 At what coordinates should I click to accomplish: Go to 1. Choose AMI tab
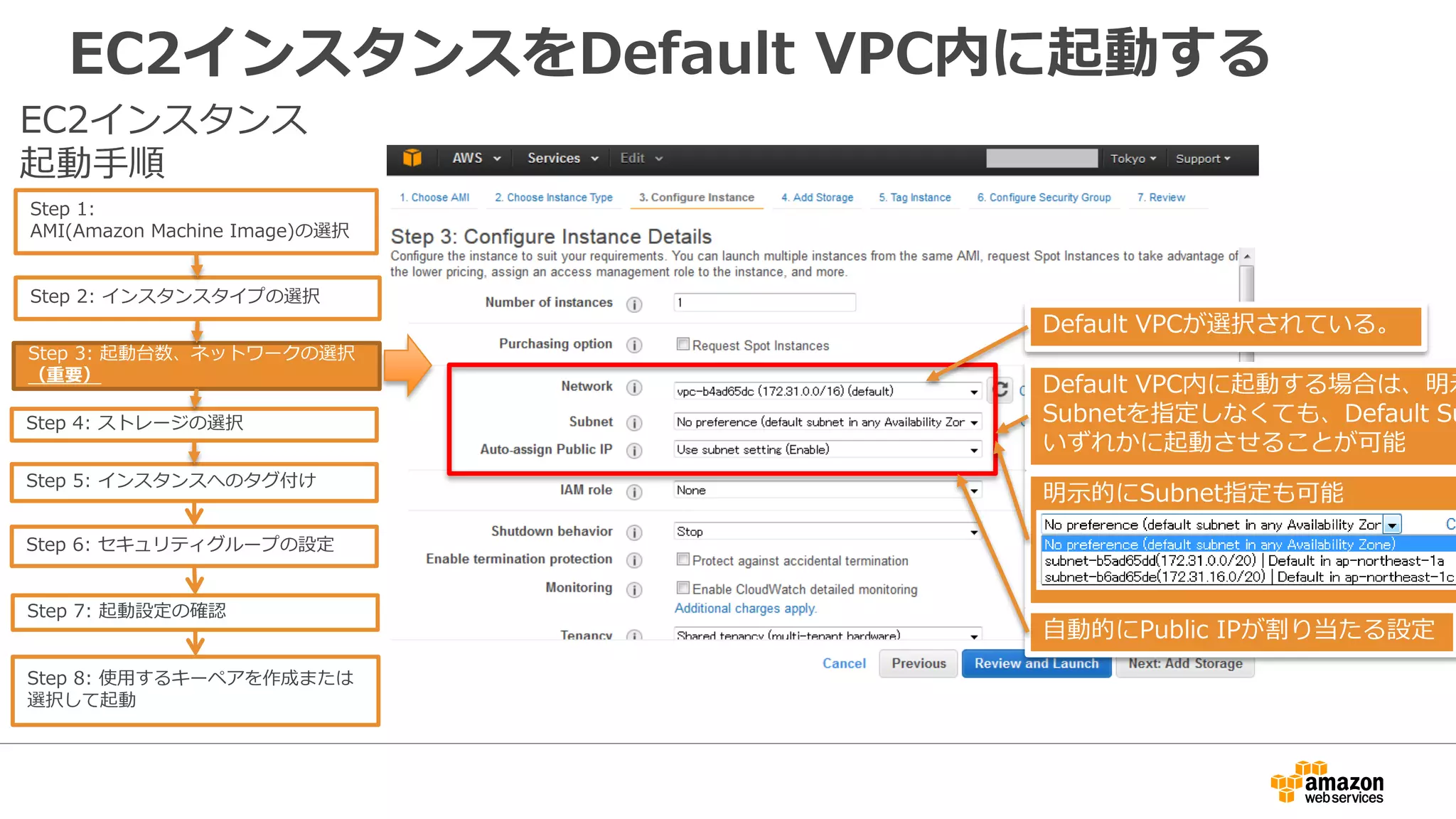pyautogui.click(x=434, y=198)
